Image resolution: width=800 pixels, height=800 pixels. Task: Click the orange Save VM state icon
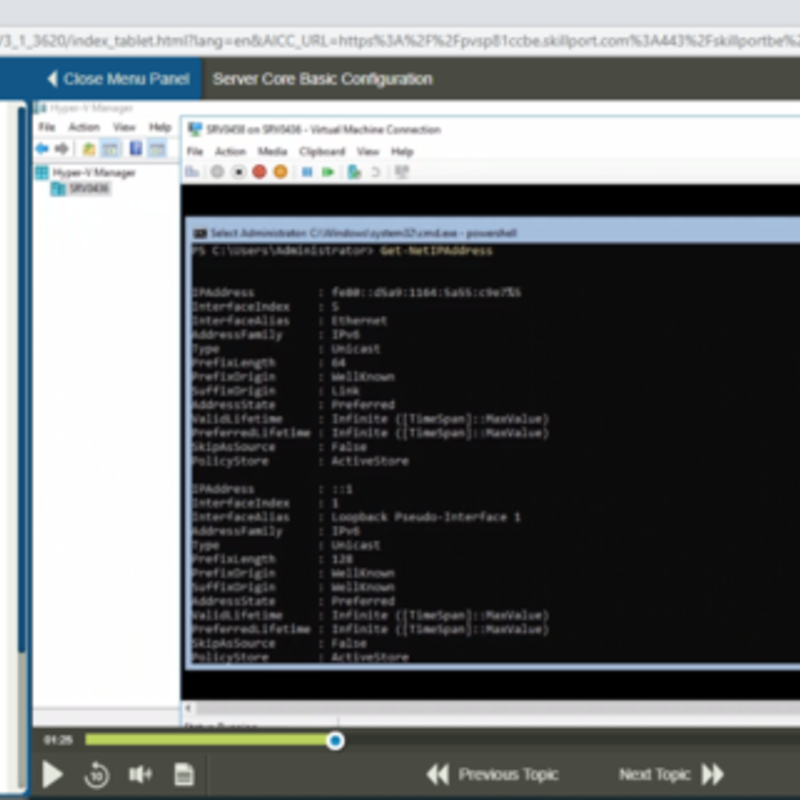point(280,172)
